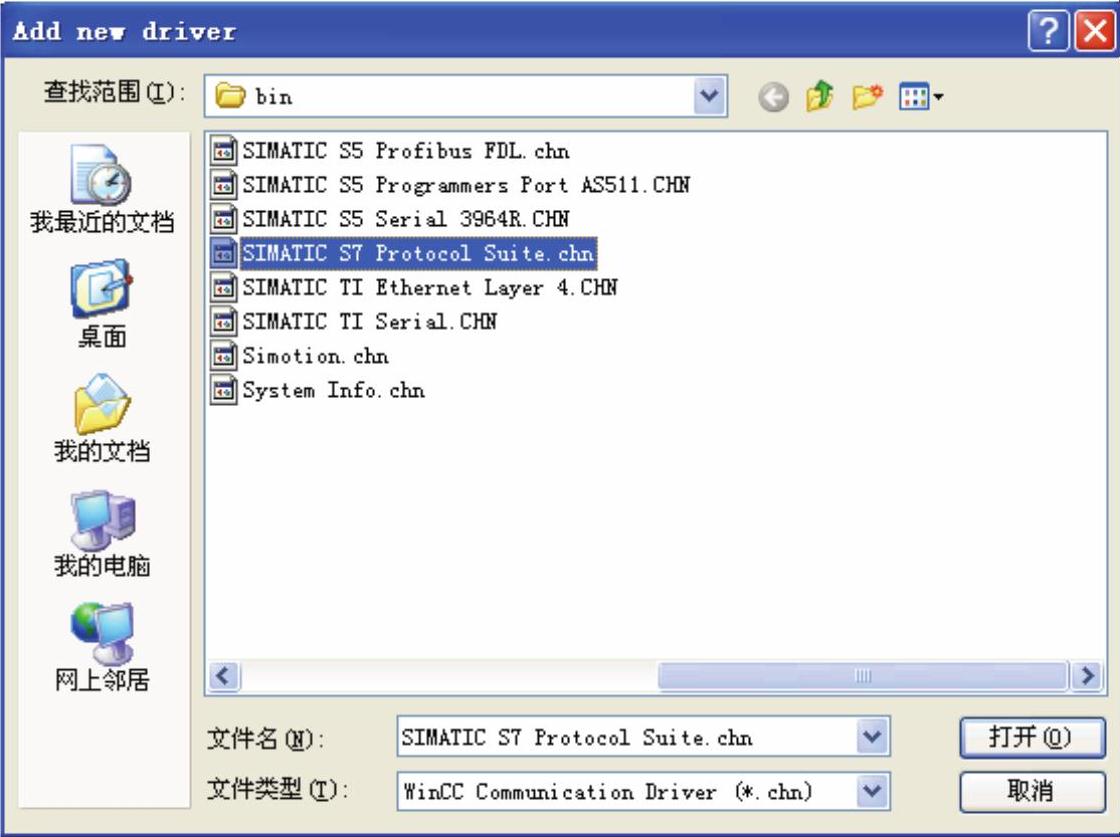Click the Open (打开) button

(1031, 736)
